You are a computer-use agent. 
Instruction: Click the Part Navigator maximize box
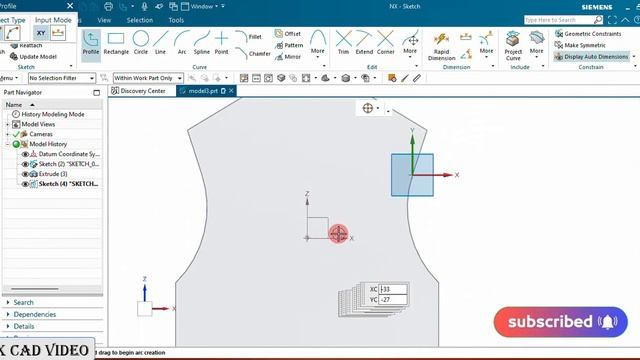[x=96, y=93]
